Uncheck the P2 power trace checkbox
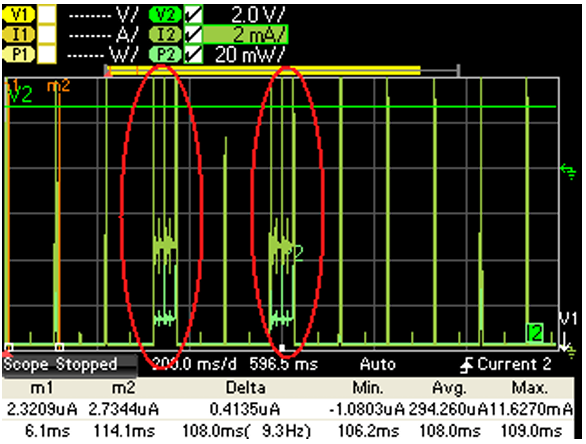Viewport: 586px width, 444px height. (194, 54)
